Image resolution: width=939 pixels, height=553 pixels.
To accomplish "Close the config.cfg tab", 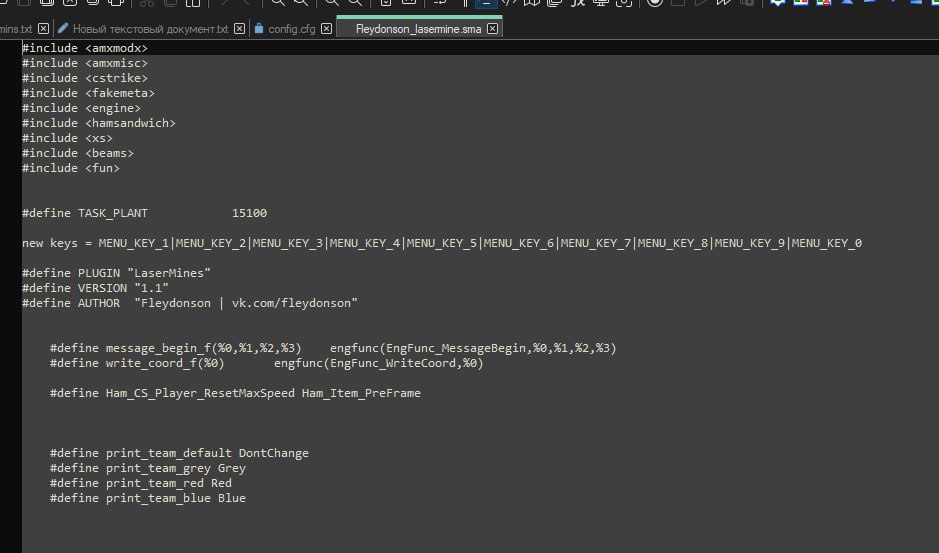I will pyautogui.click(x=326, y=28).
